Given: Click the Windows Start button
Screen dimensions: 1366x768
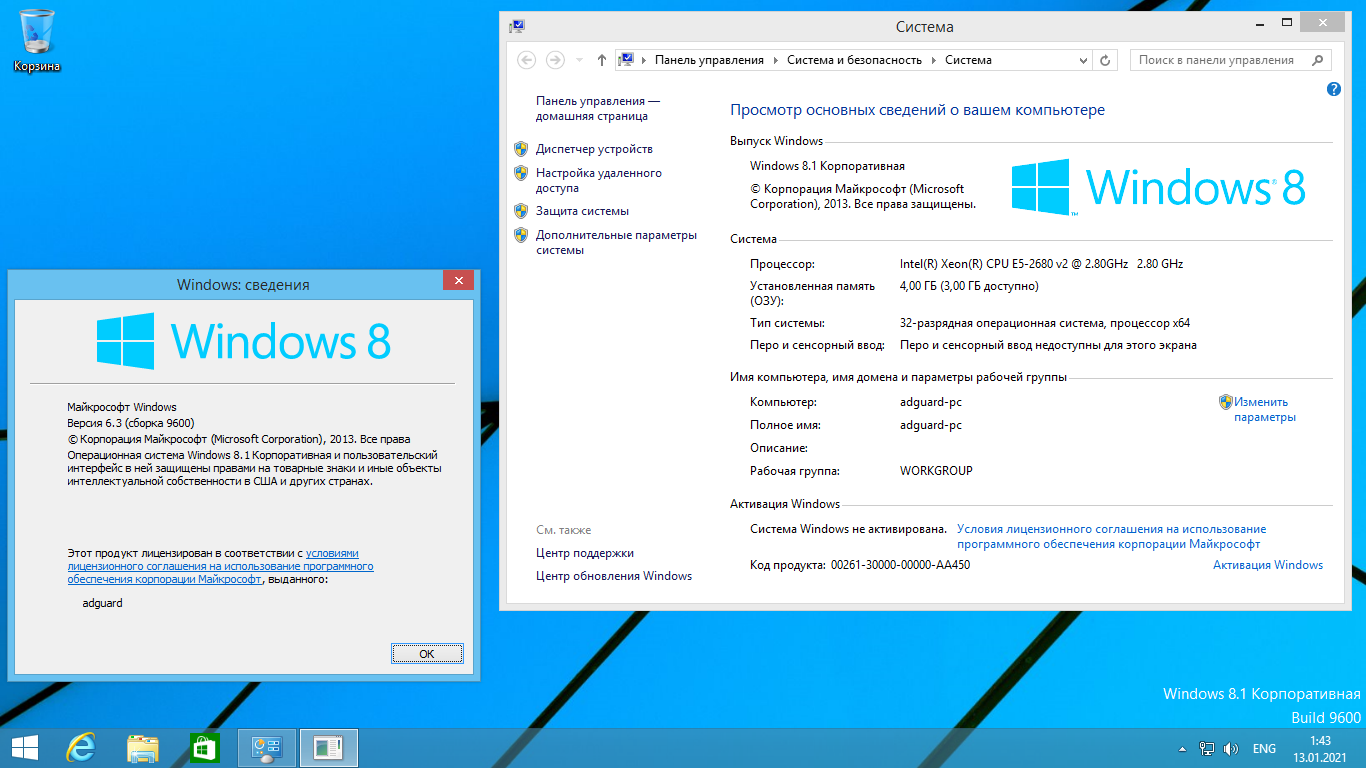Looking at the screenshot, I should (x=24, y=747).
